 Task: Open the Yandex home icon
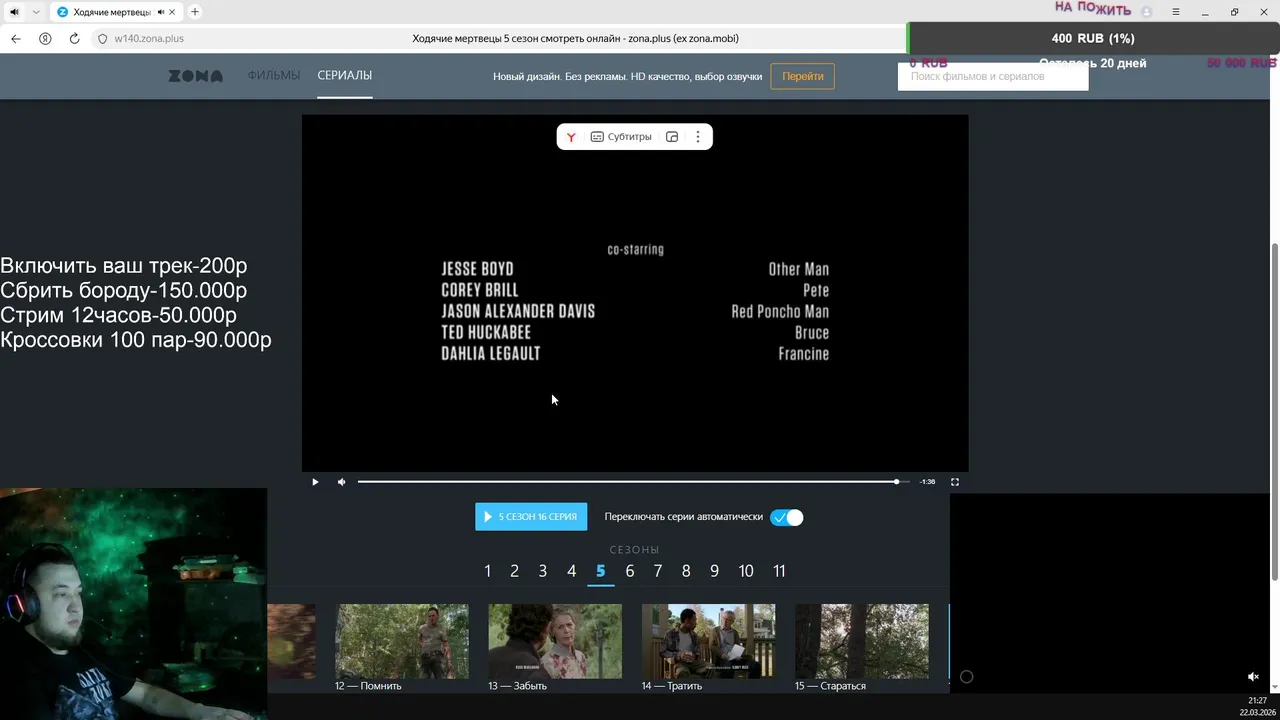pos(45,39)
